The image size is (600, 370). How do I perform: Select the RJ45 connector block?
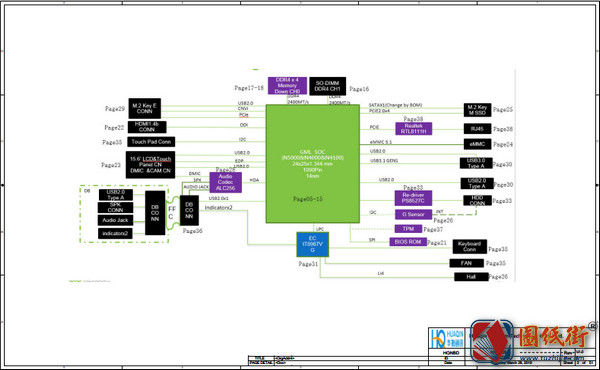(x=477, y=129)
